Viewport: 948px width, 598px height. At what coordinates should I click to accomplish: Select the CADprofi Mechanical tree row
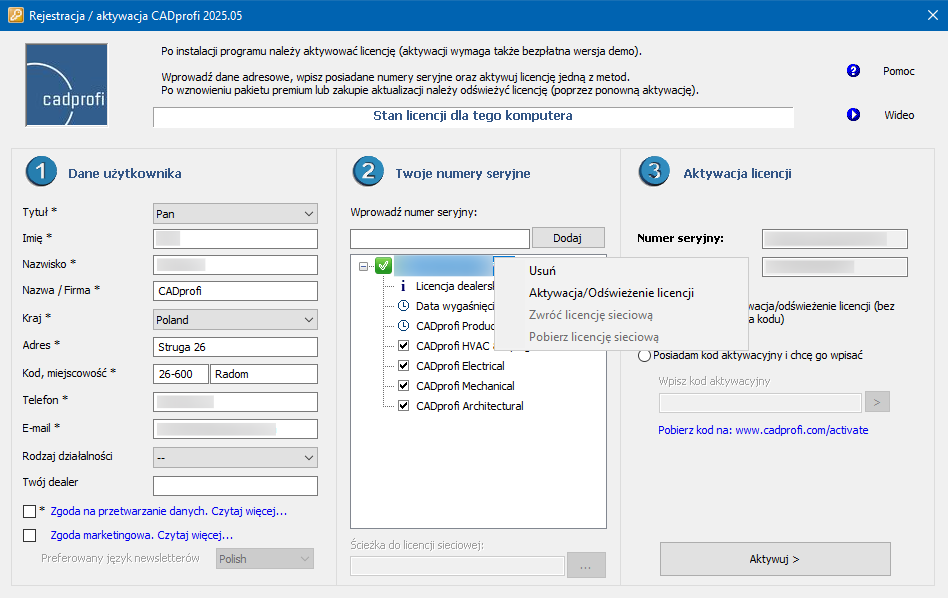coord(465,386)
